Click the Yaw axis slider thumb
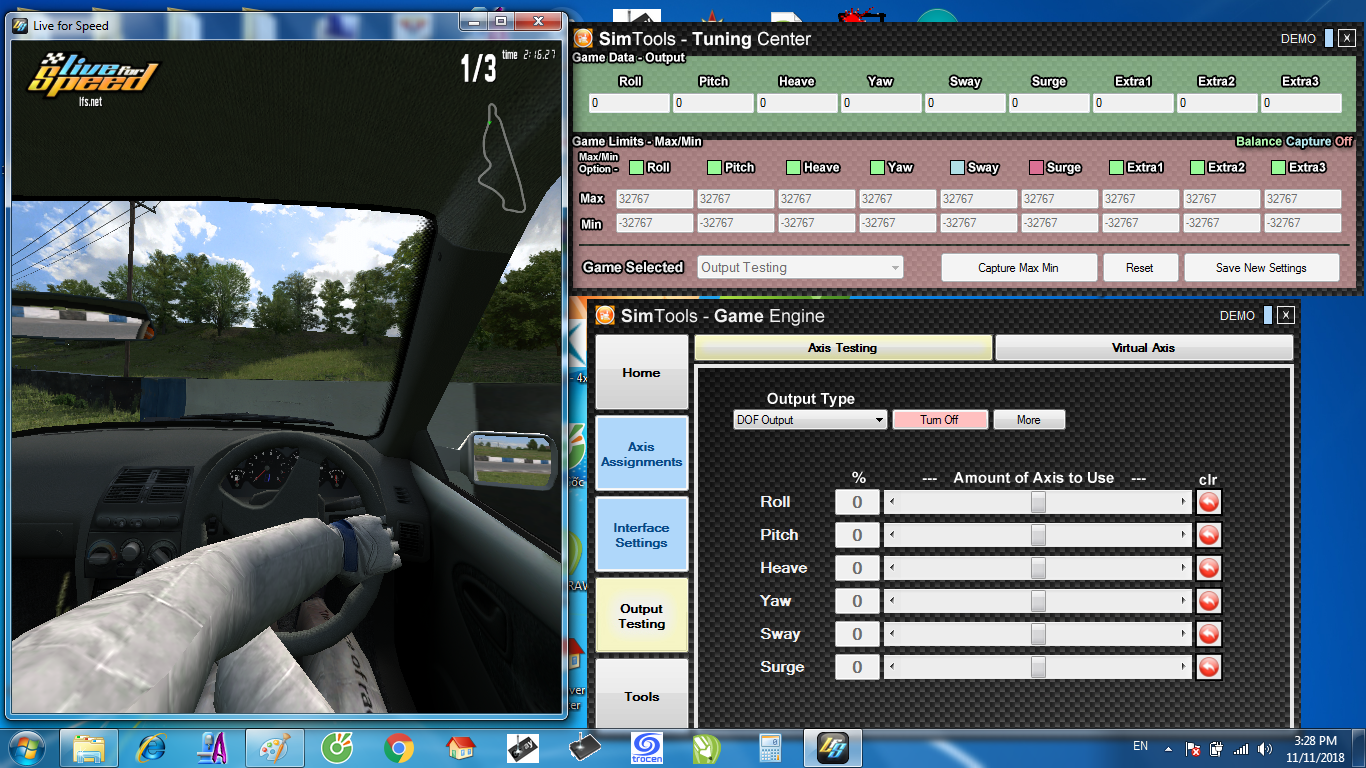Viewport: 1366px width, 768px height. (1038, 601)
